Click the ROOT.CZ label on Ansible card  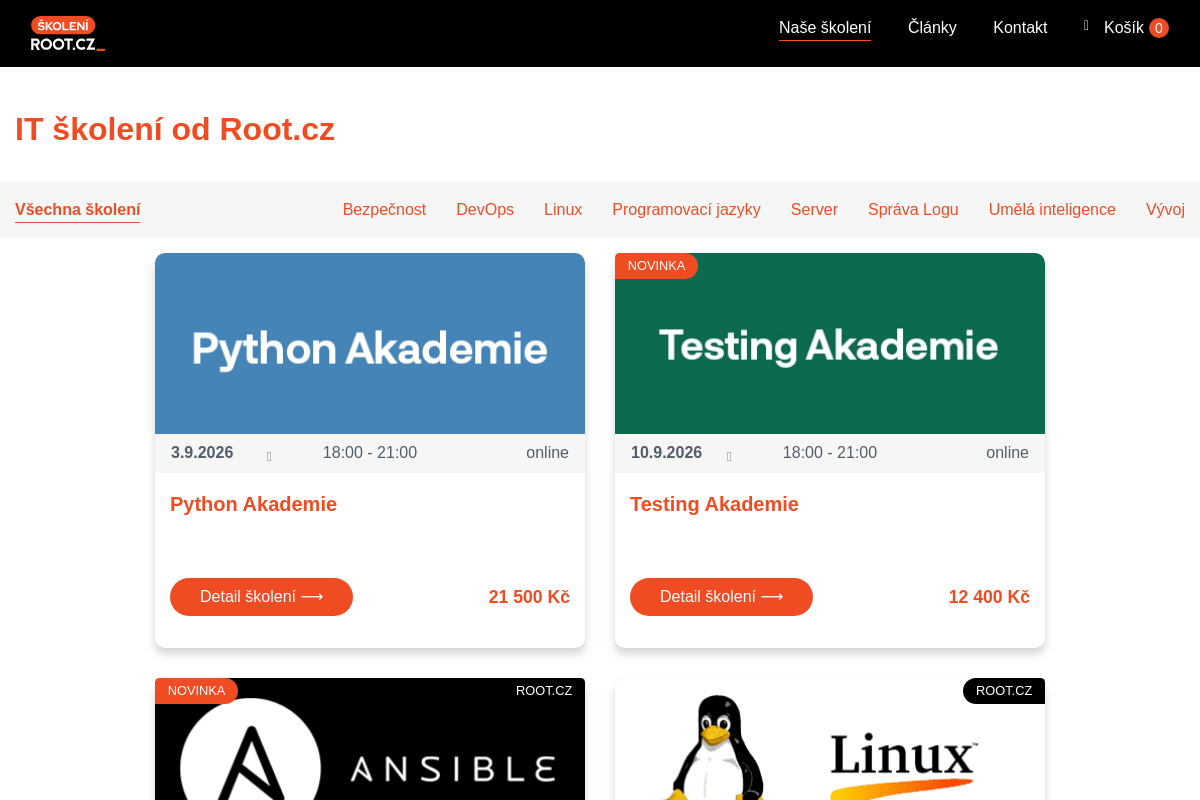click(x=544, y=691)
